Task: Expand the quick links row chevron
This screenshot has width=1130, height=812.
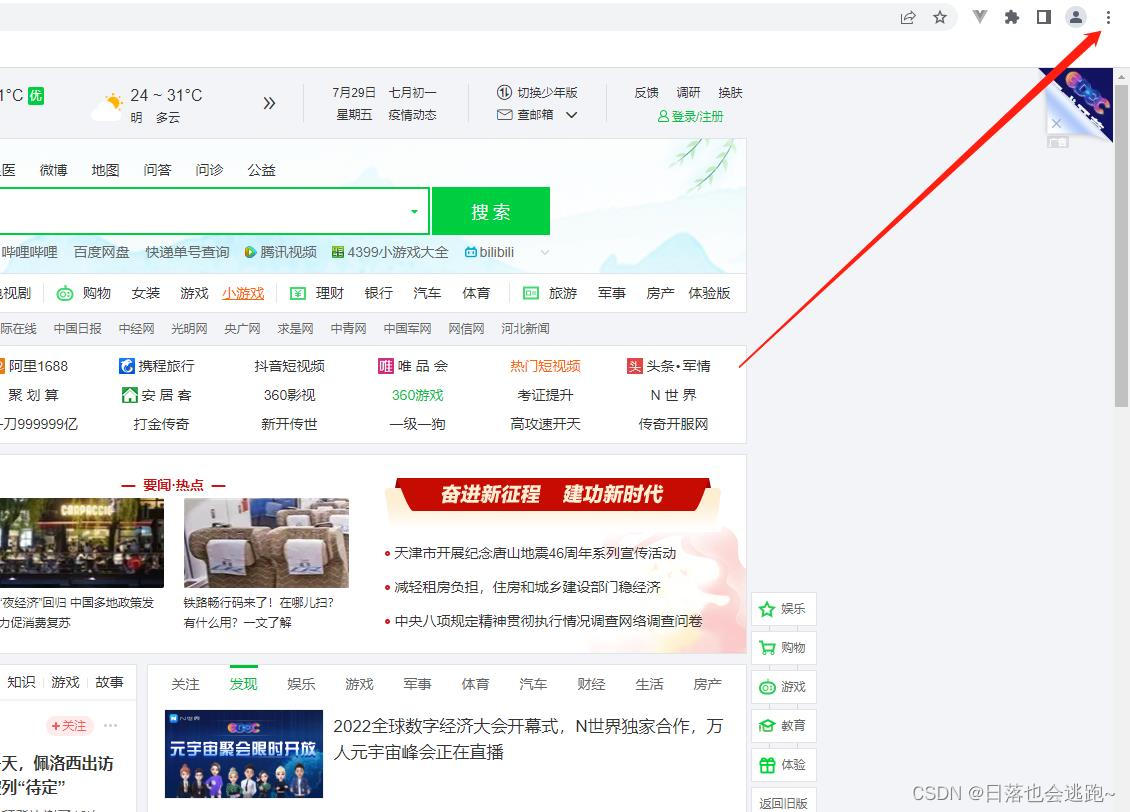Action: (545, 252)
